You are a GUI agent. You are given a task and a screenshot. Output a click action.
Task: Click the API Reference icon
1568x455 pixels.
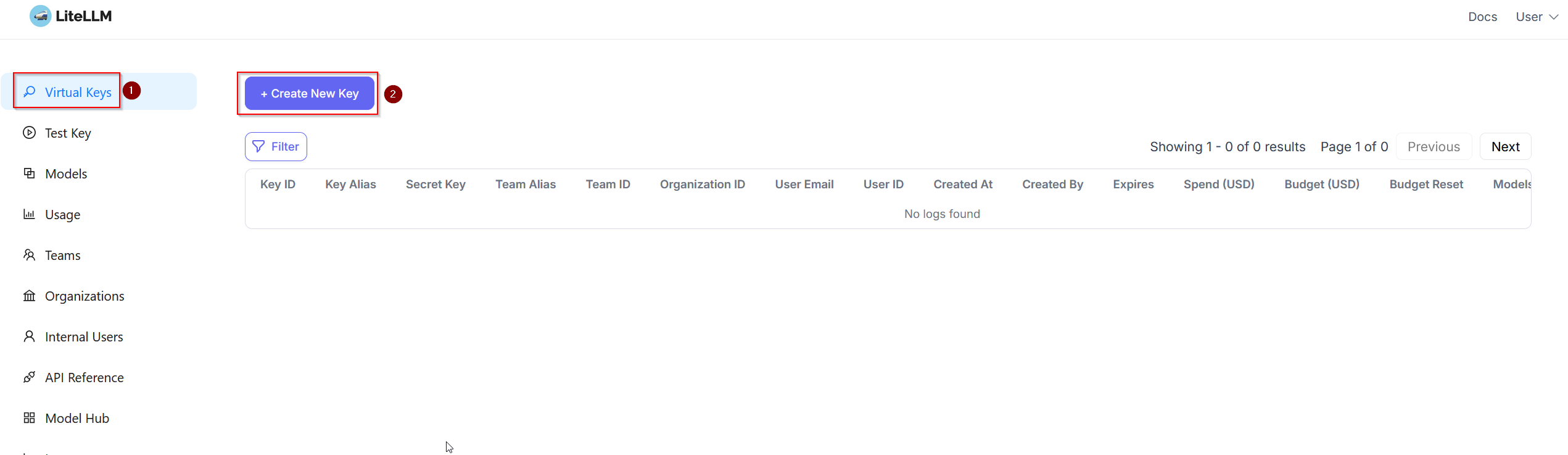coord(29,377)
